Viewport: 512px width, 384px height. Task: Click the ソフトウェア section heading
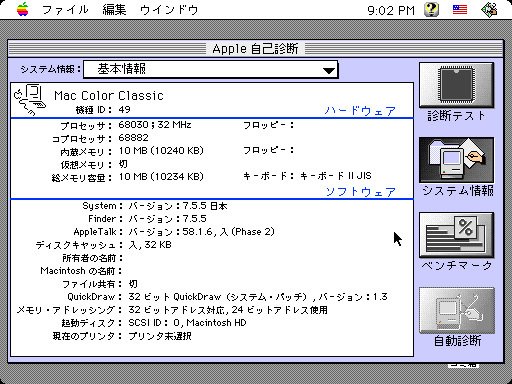point(360,192)
